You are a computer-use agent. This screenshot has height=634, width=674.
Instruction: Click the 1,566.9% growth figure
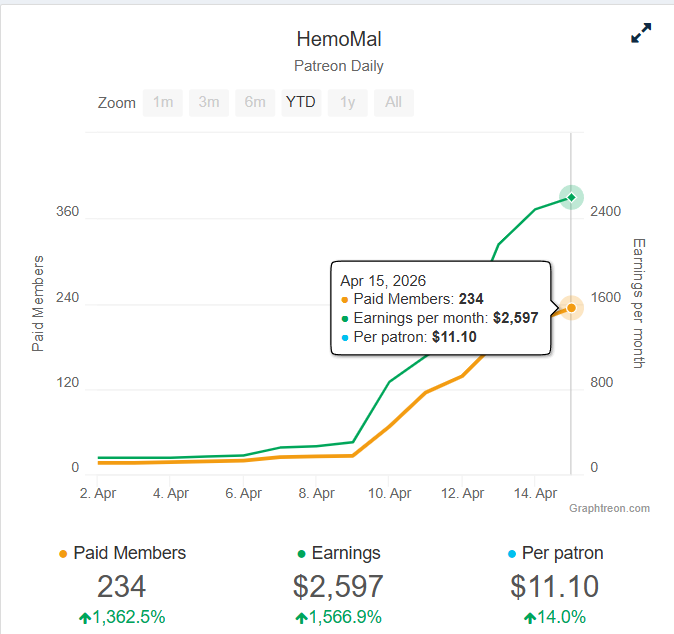click(339, 617)
